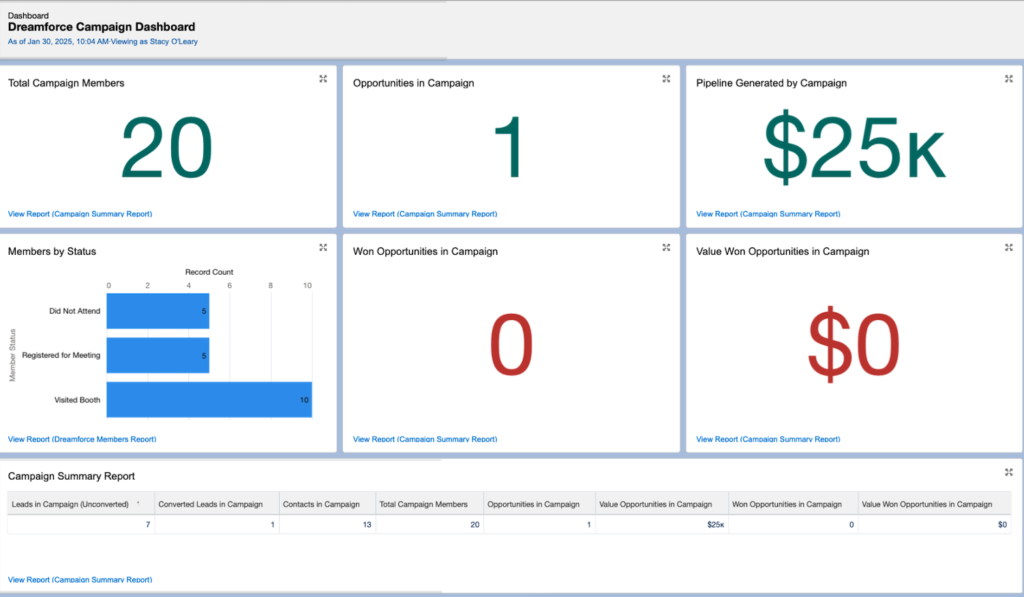Click the red 0 won opportunities metric
The image size is (1024, 597).
511,344
